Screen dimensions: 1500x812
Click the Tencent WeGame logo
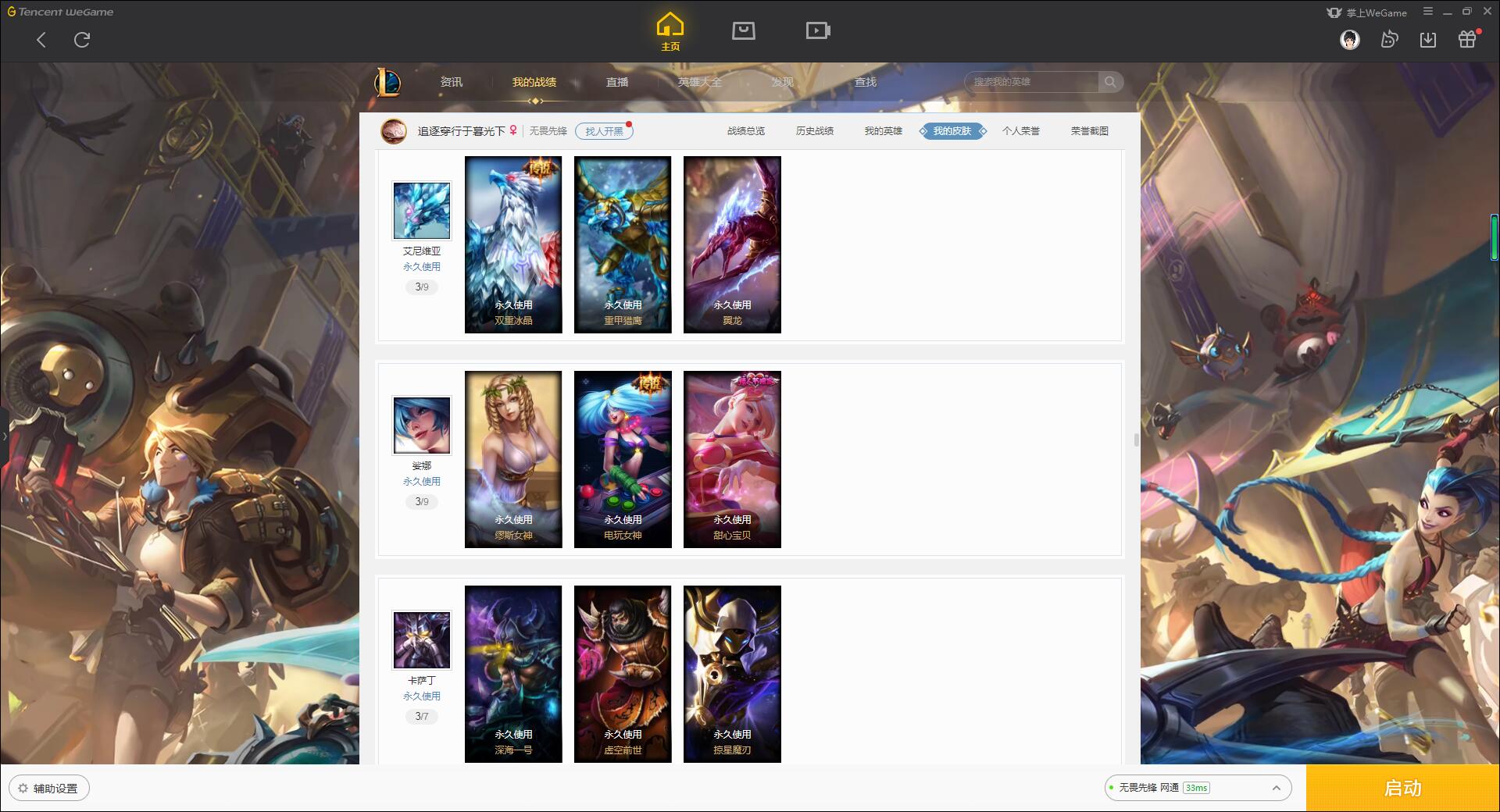tap(60, 12)
